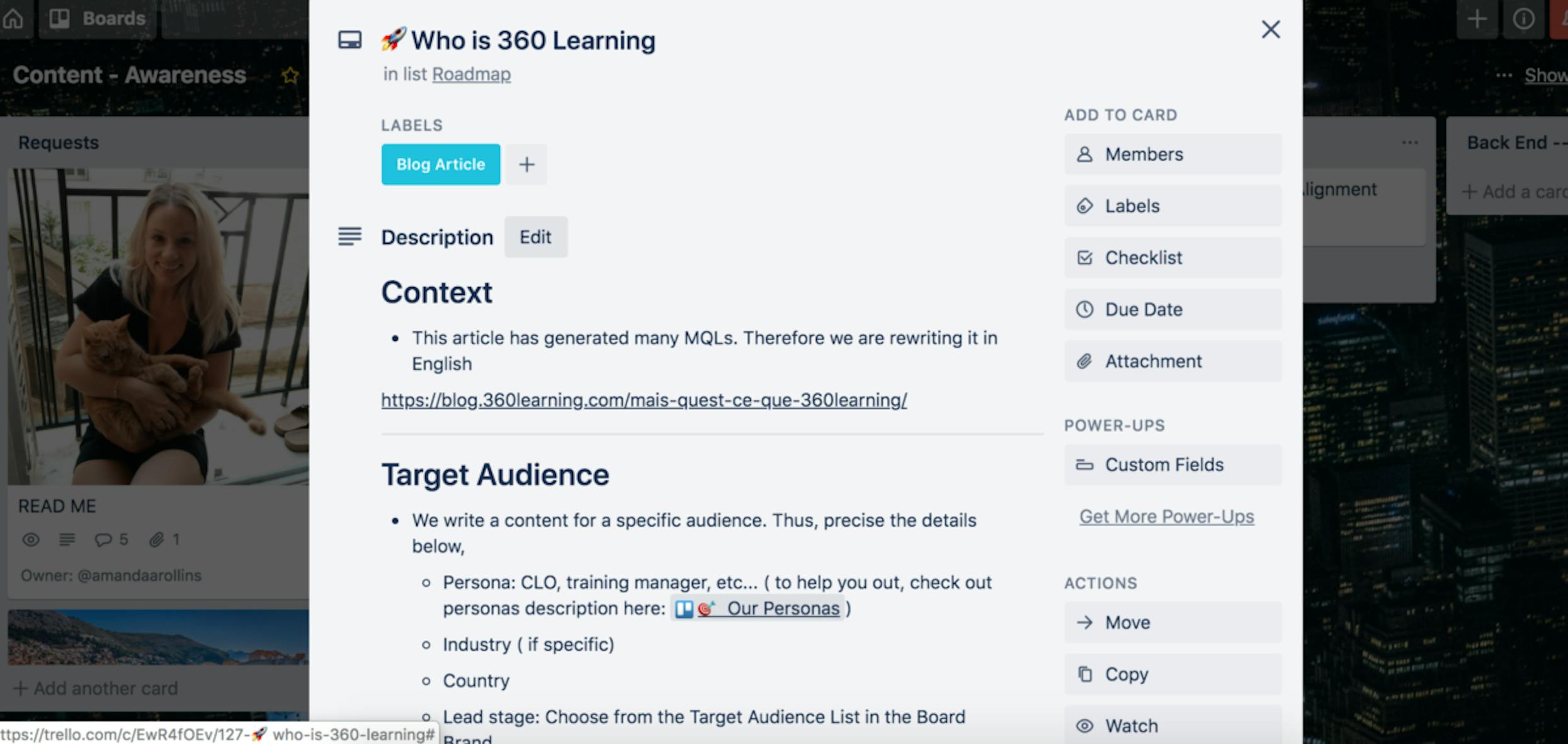Edit the card description
This screenshot has width=1568, height=744.
click(536, 237)
